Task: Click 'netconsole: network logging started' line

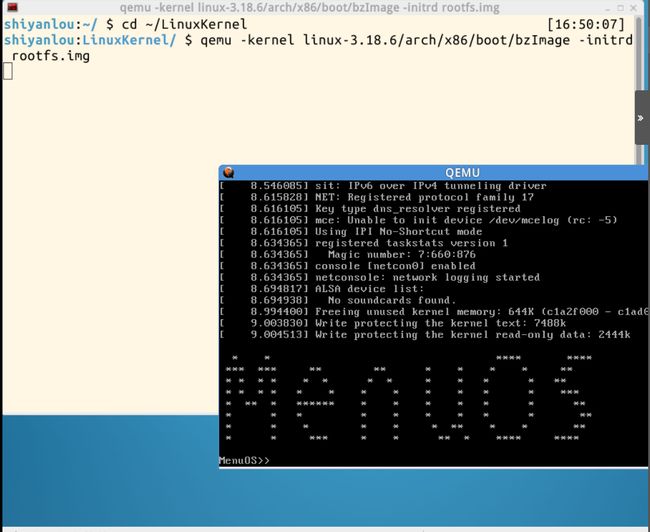Action: coord(380,277)
